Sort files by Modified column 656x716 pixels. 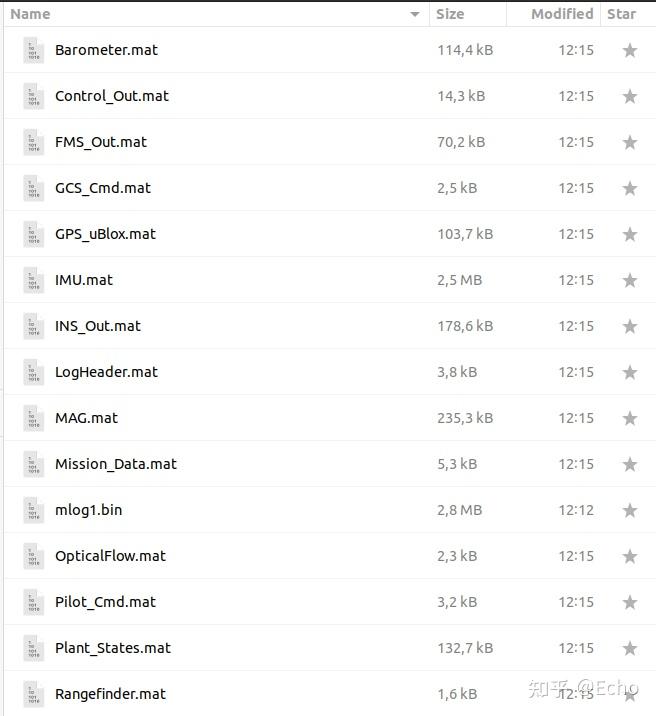point(561,14)
